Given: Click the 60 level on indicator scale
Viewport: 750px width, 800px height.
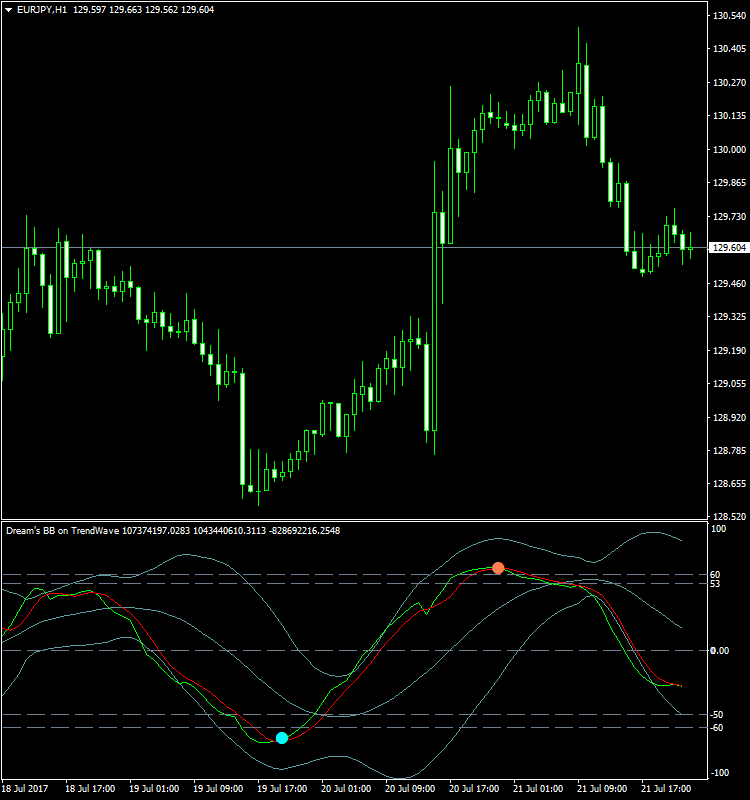Looking at the screenshot, I should click(715, 575).
